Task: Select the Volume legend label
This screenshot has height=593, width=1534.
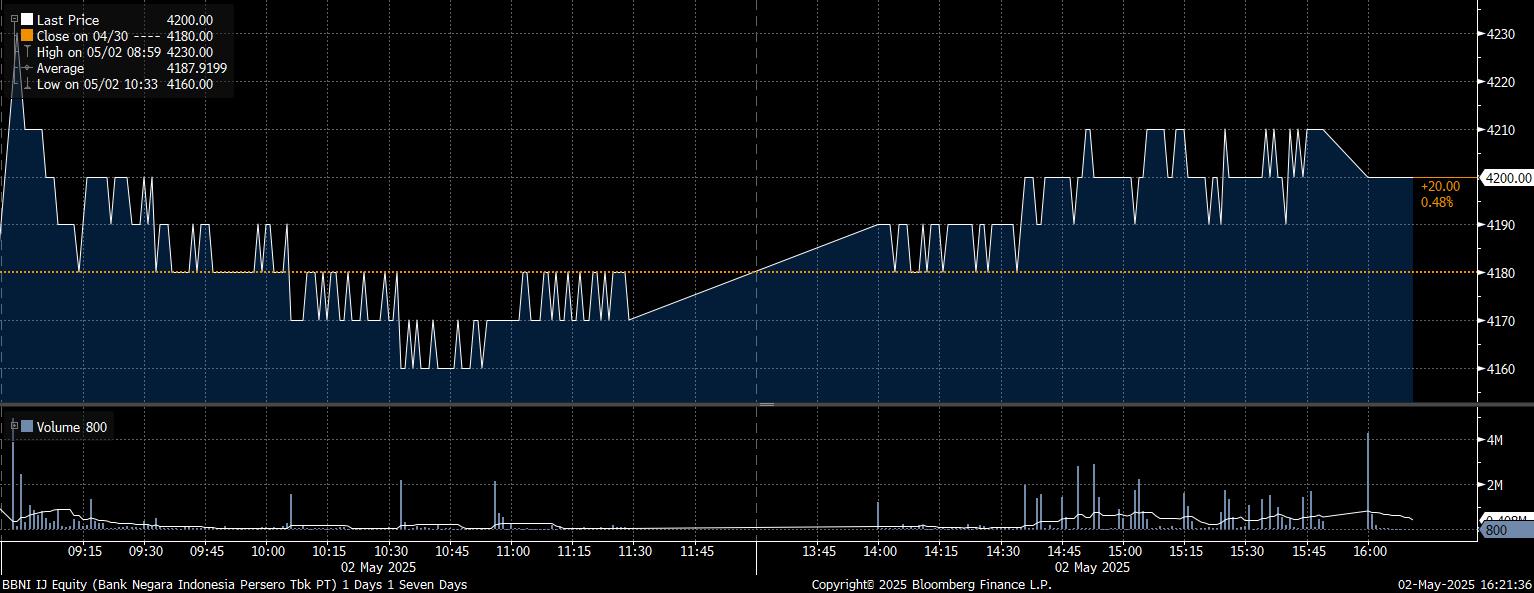Action: click(x=58, y=427)
